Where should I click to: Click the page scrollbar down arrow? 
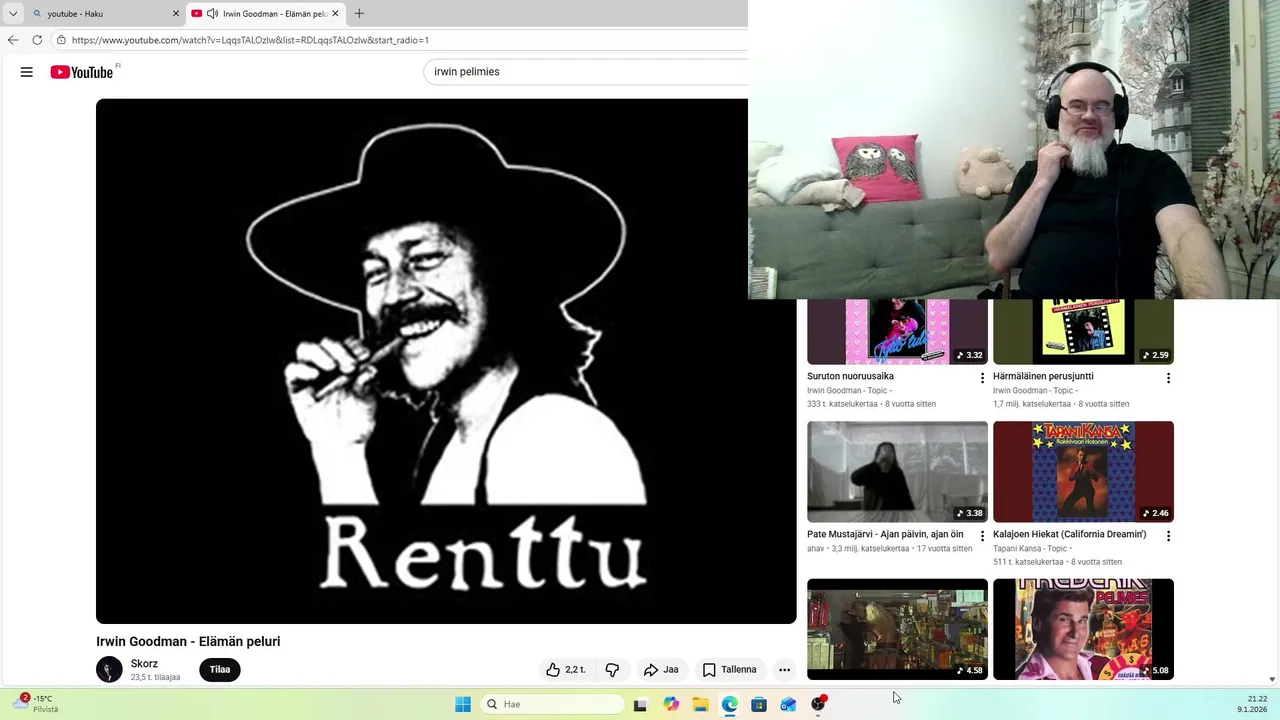[x=1272, y=679]
